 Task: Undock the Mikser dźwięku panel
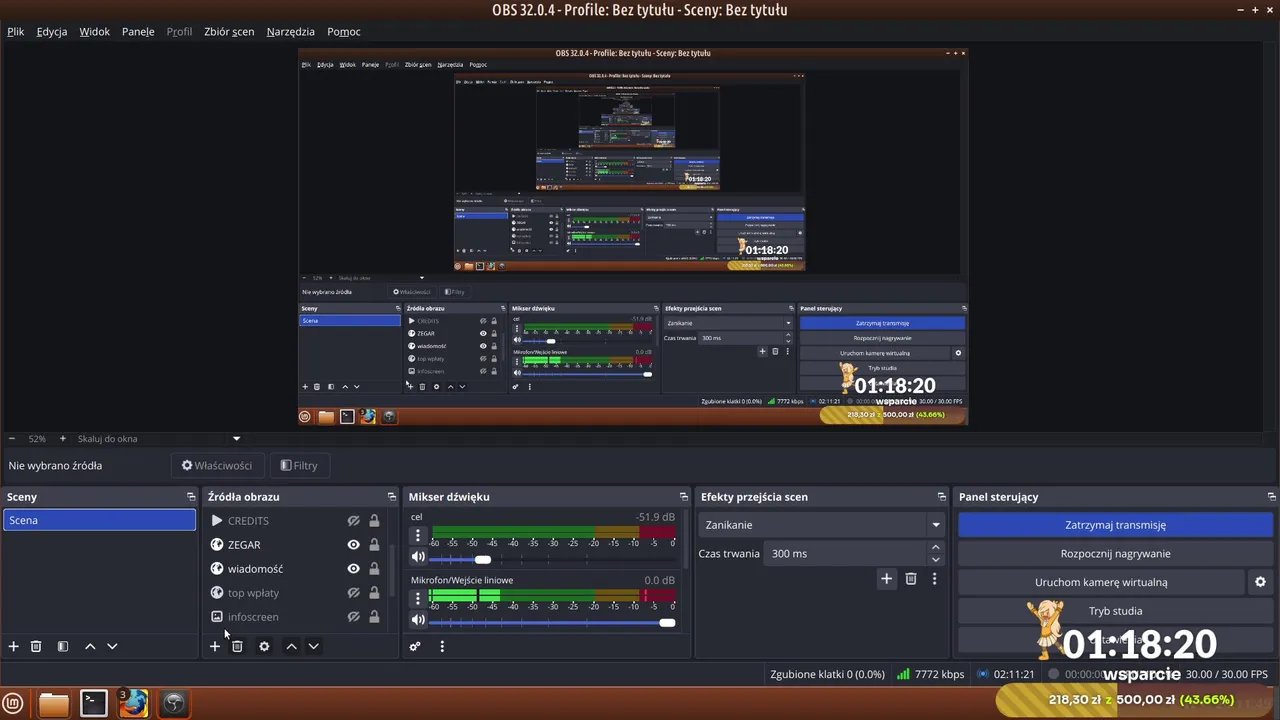[684, 497]
